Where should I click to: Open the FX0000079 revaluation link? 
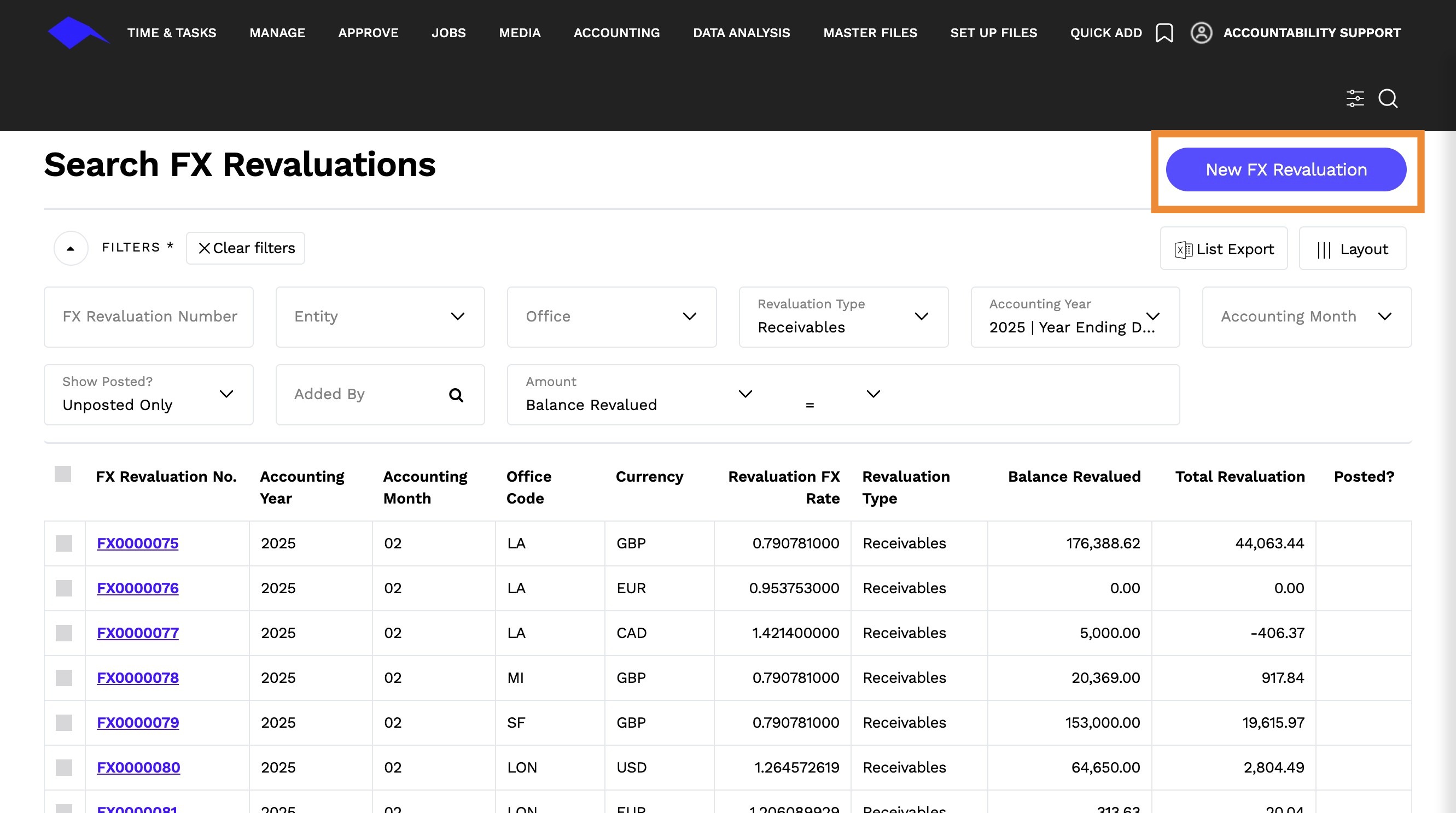pos(138,723)
